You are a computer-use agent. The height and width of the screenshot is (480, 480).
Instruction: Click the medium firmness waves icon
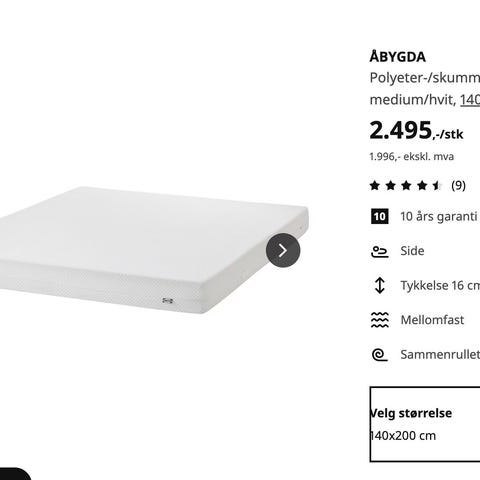pos(380,320)
